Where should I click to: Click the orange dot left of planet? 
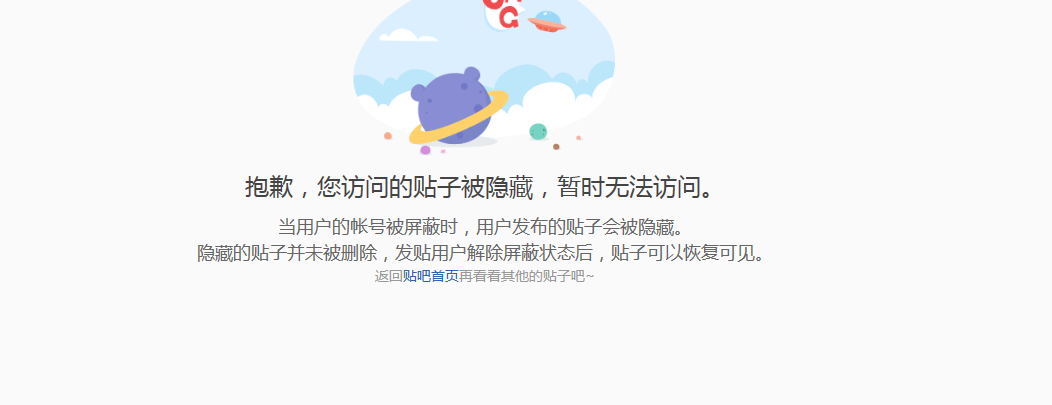click(x=388, y=136)
